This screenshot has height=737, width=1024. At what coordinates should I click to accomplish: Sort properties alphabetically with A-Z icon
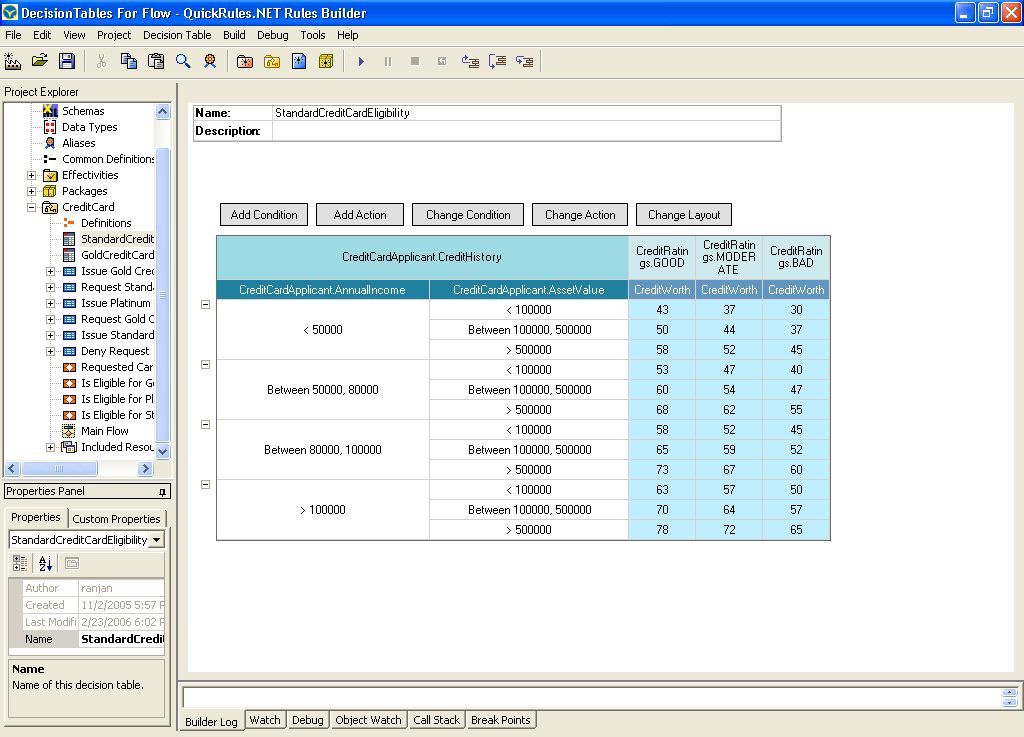tap(45, 564)
